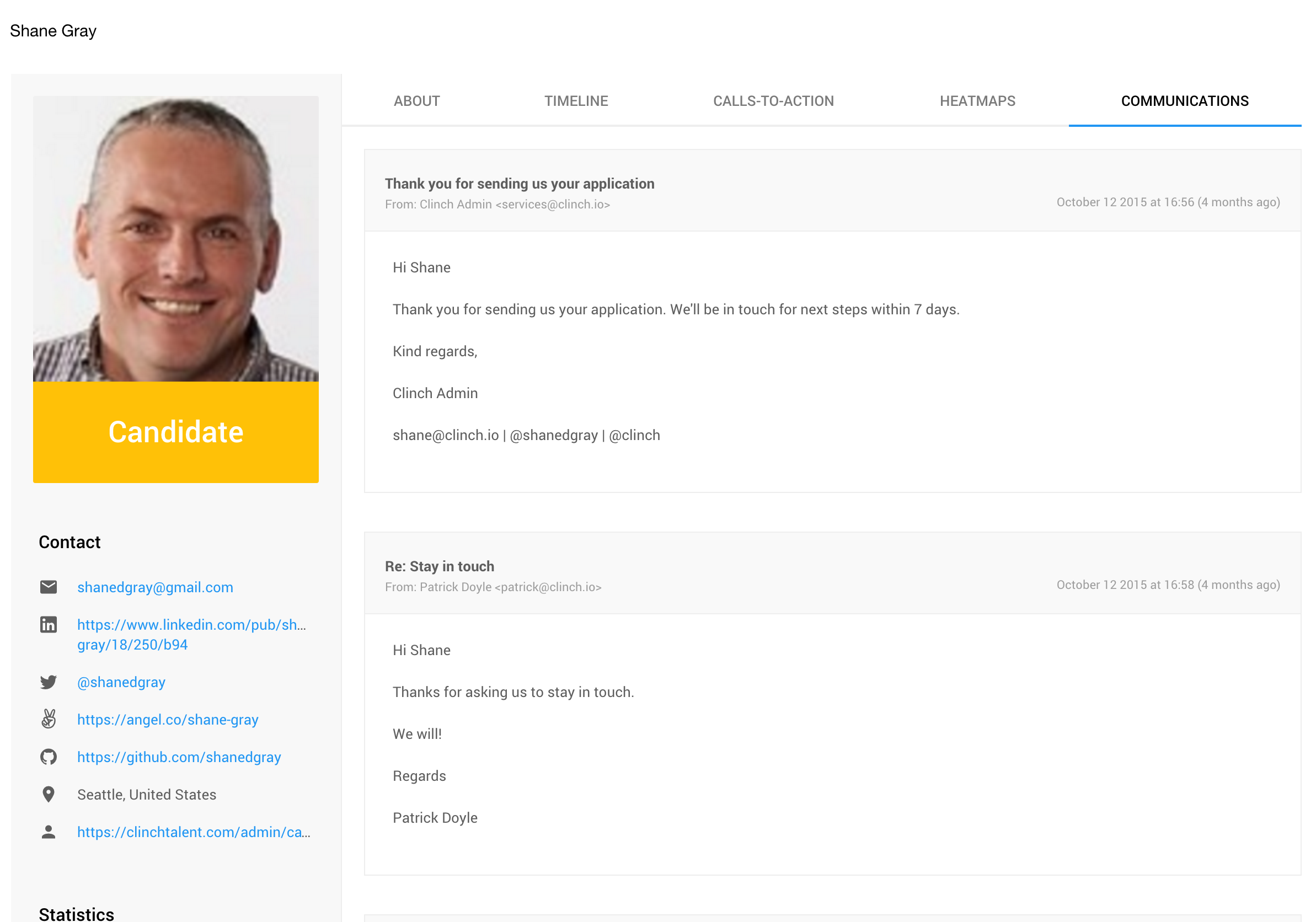Open the clinchtalent.com admin link

click(x=194, y=832)
